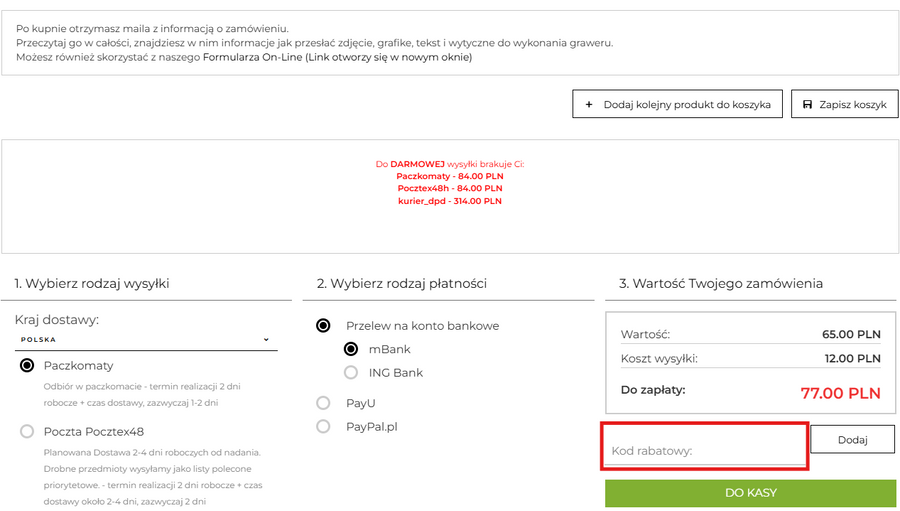Viewport: 900px width, 511px height.
Task: Click the Wybierz rodzaj płatności heading
Action: tap(401, 283)
